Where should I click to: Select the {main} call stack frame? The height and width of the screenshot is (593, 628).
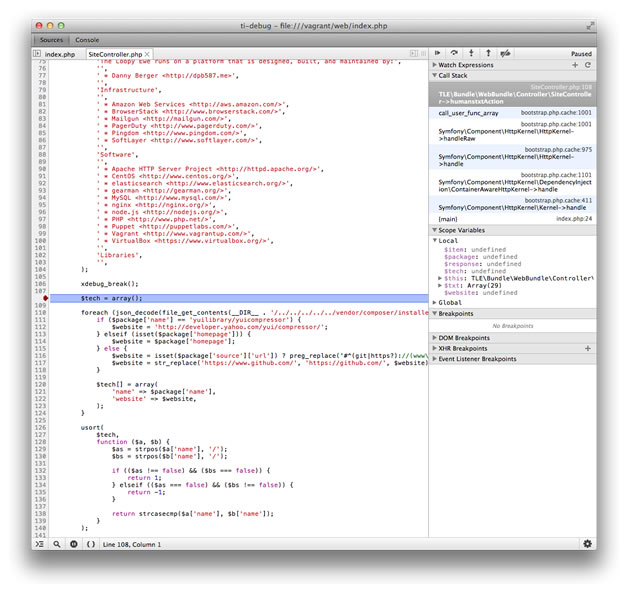coord(448,218)
